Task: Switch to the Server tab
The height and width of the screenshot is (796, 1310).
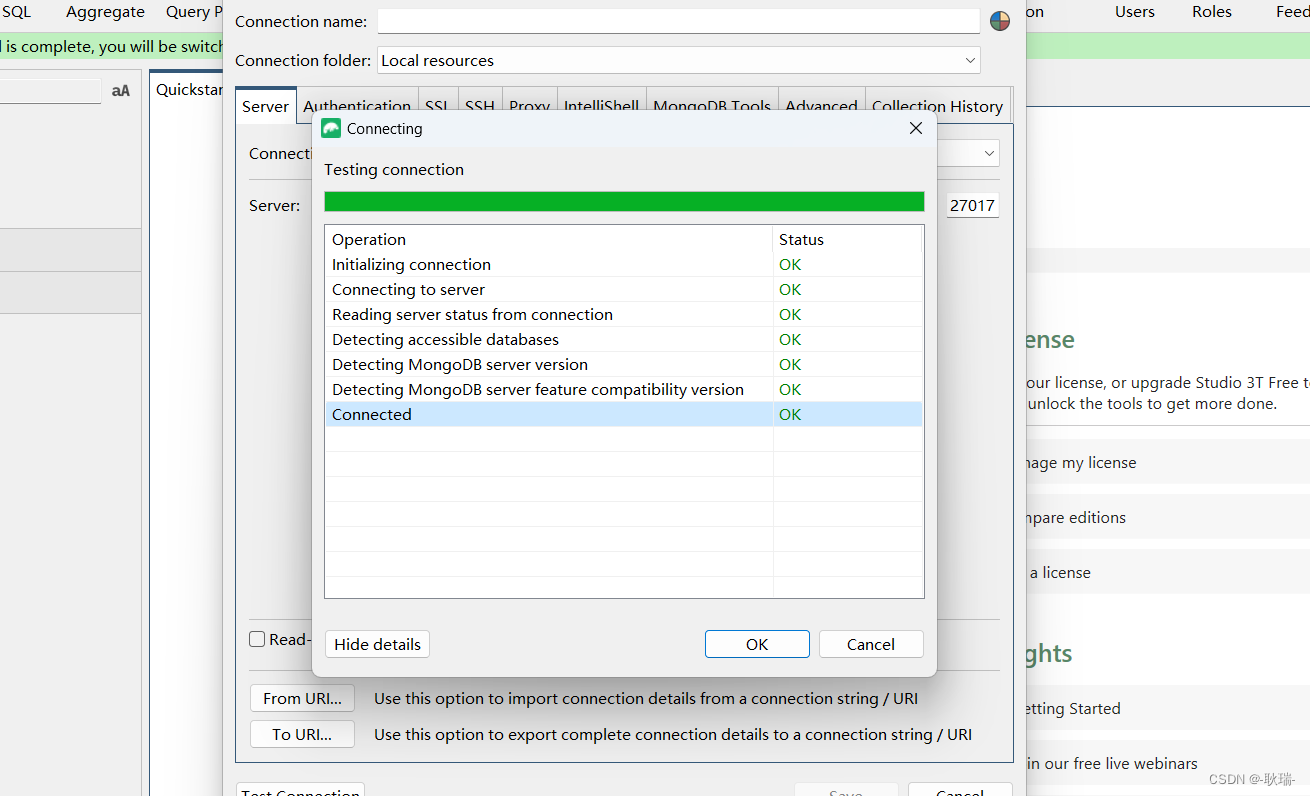Action: click(266, 106)
